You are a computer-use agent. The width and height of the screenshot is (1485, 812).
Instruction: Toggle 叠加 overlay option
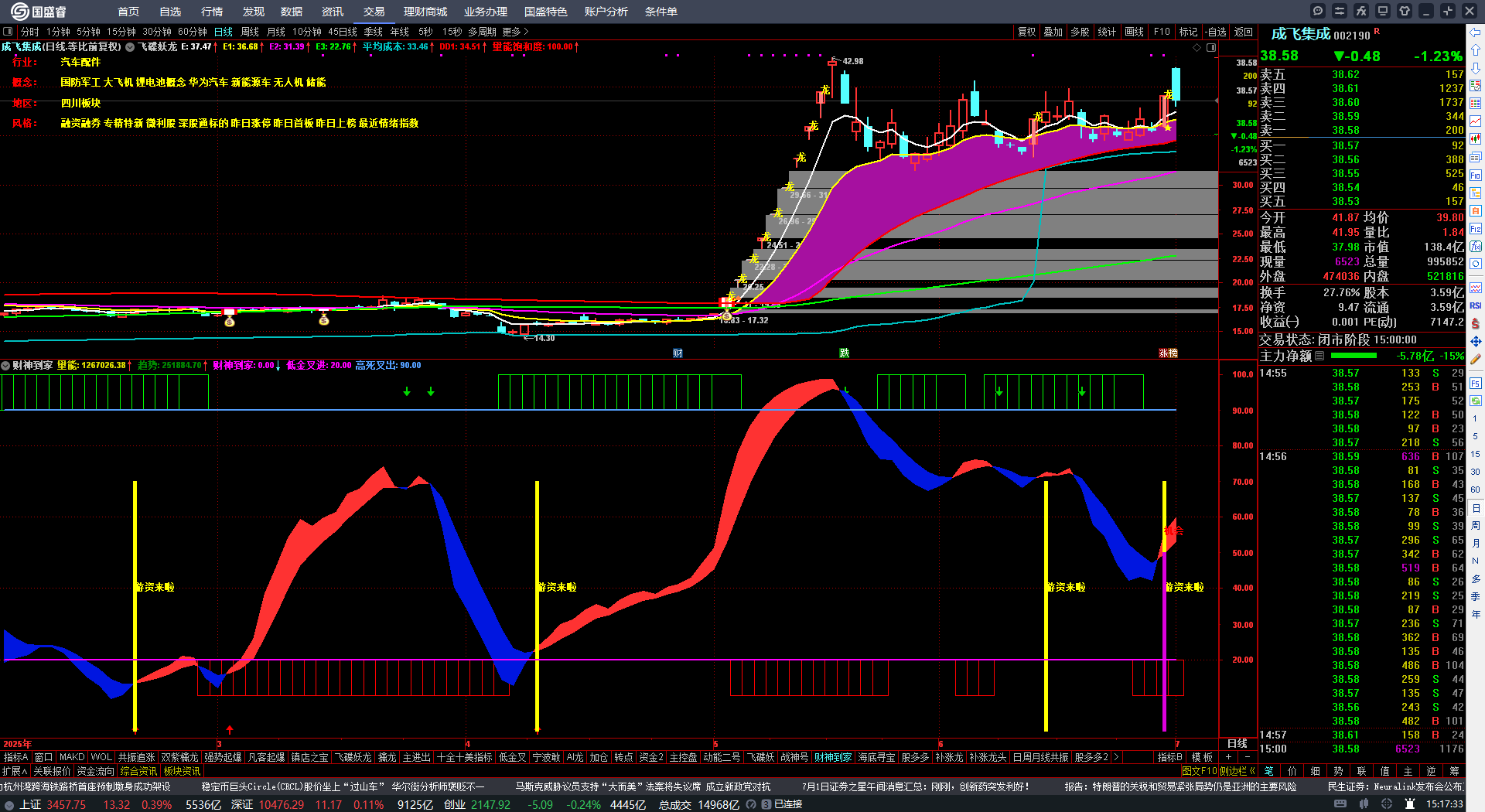(x=1053, y=32)
